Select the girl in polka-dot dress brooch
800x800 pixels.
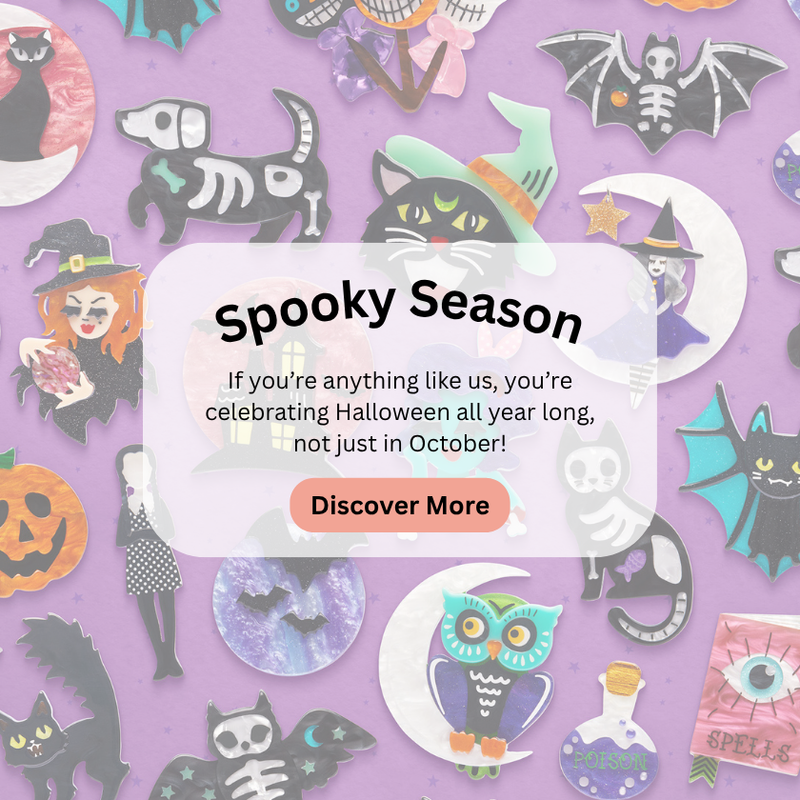(150, 561)
